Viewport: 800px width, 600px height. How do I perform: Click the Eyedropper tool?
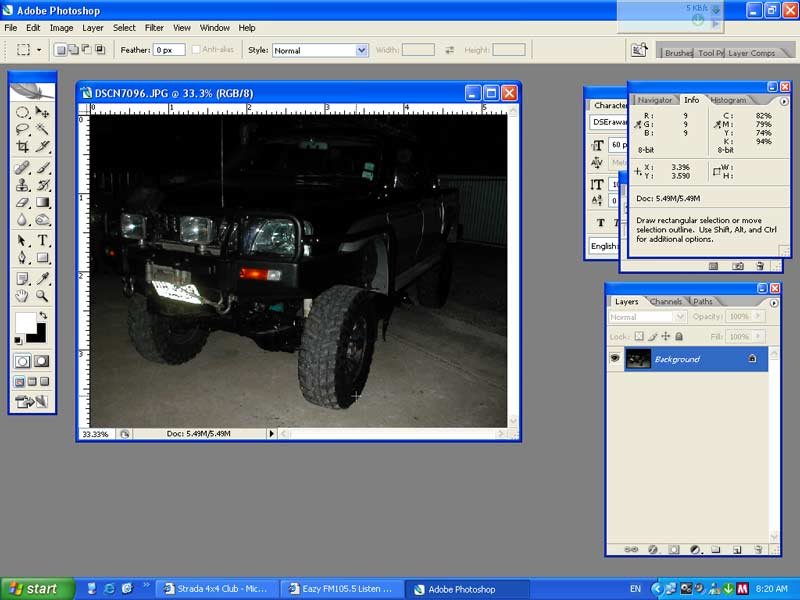tap(42, 278)
